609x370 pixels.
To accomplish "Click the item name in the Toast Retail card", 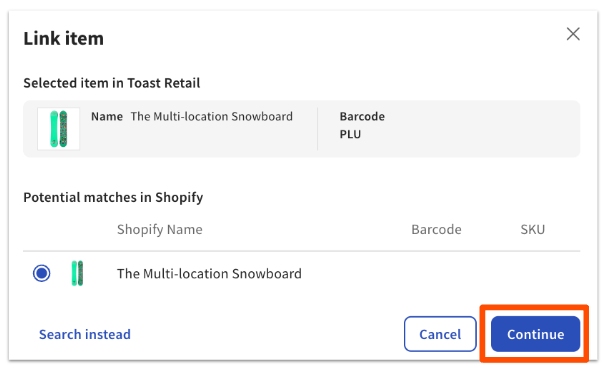I will point(212,116).
